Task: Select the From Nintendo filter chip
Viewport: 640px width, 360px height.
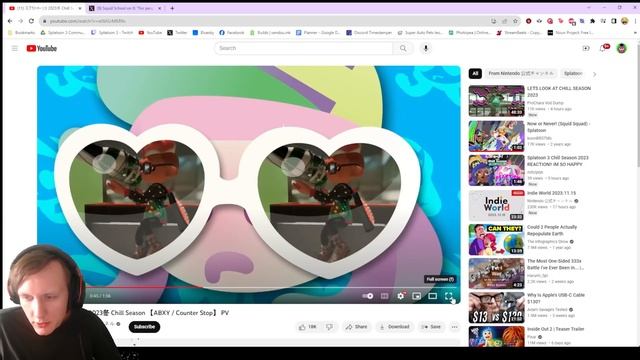Action: [521, 73]
